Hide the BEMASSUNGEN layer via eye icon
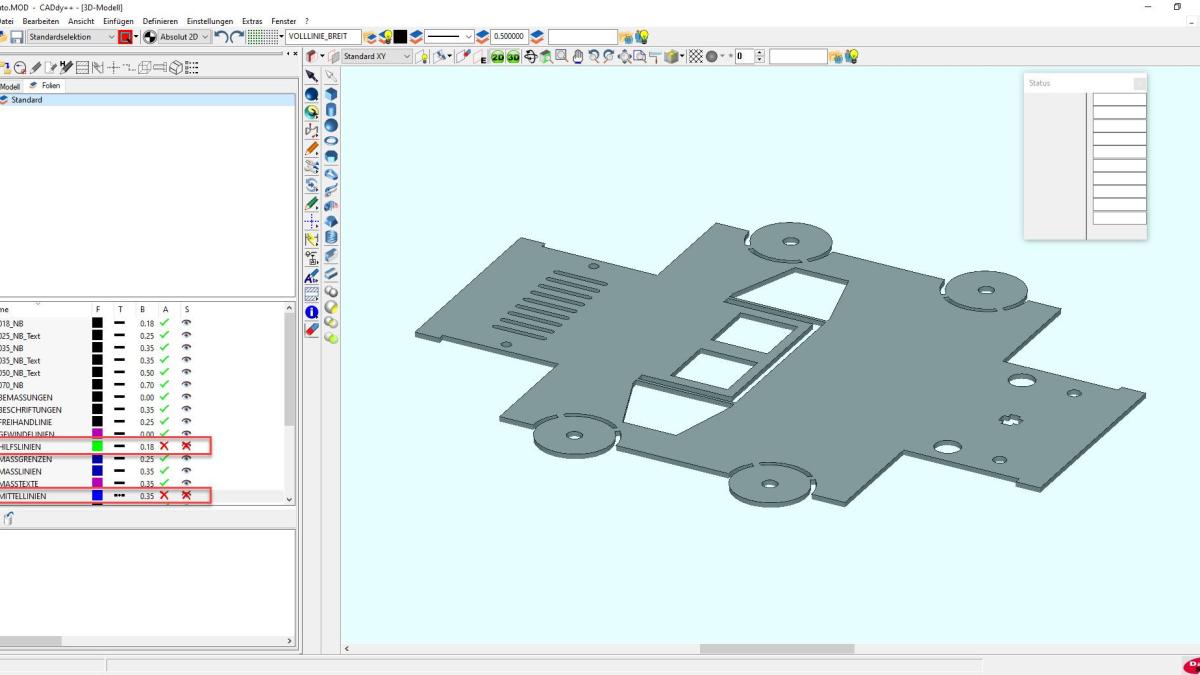 [186, 397]
